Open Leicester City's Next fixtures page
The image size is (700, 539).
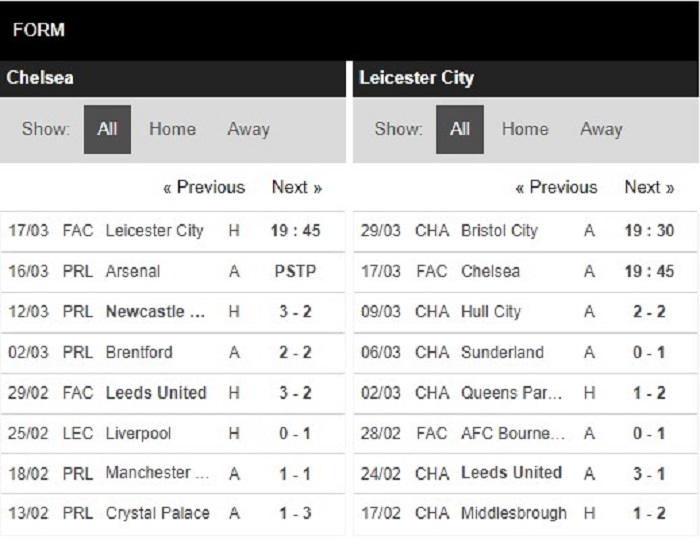pyautogui.click(x=650, y=187)
